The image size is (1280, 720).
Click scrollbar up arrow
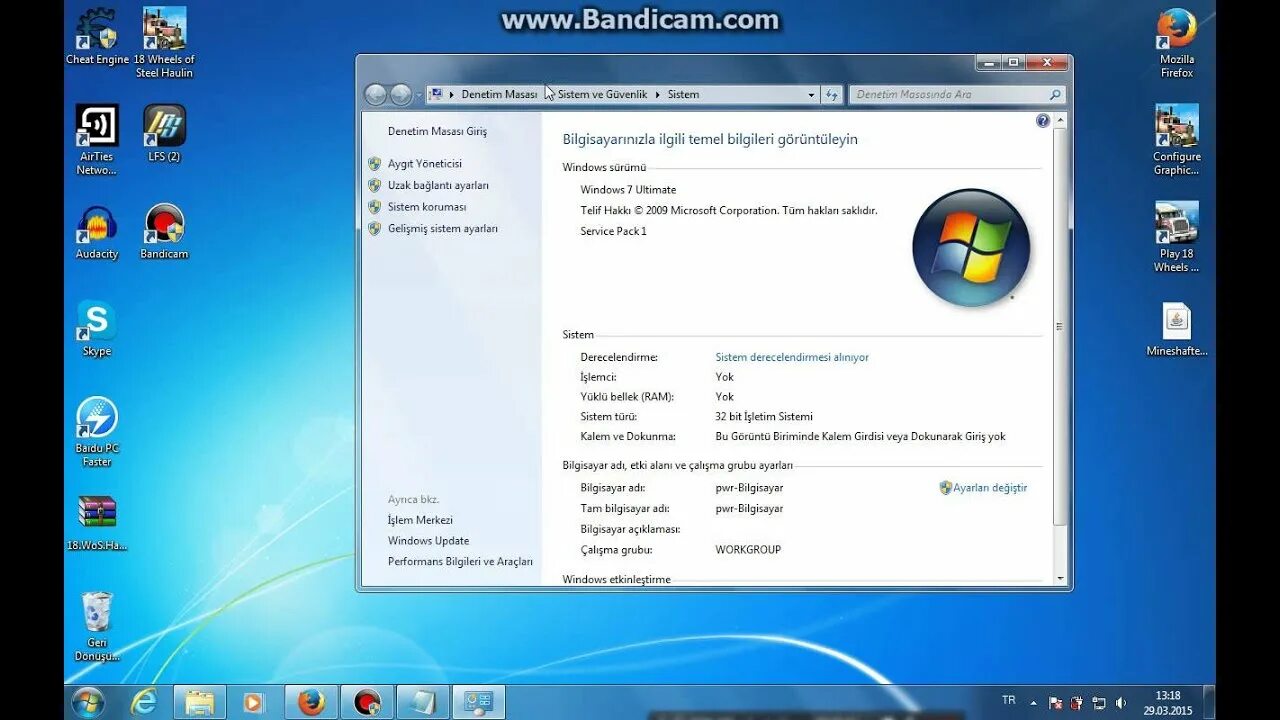1060,121
